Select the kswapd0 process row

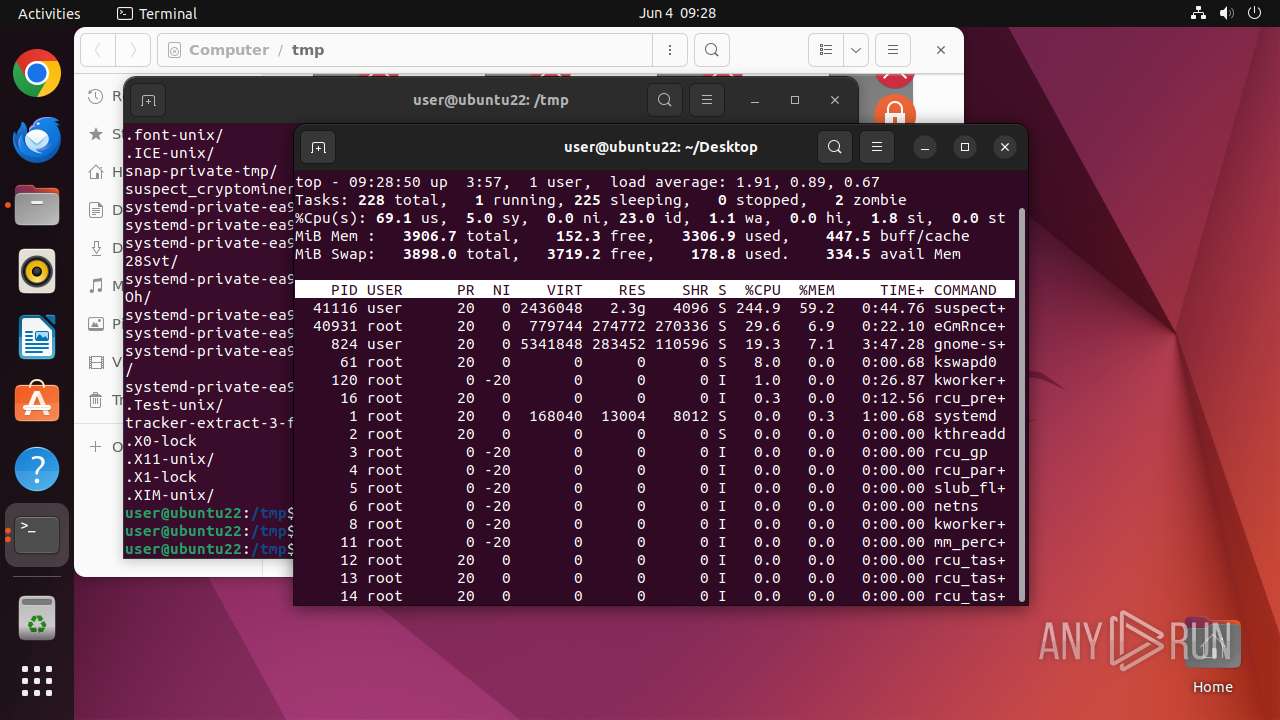pos(655,362)
